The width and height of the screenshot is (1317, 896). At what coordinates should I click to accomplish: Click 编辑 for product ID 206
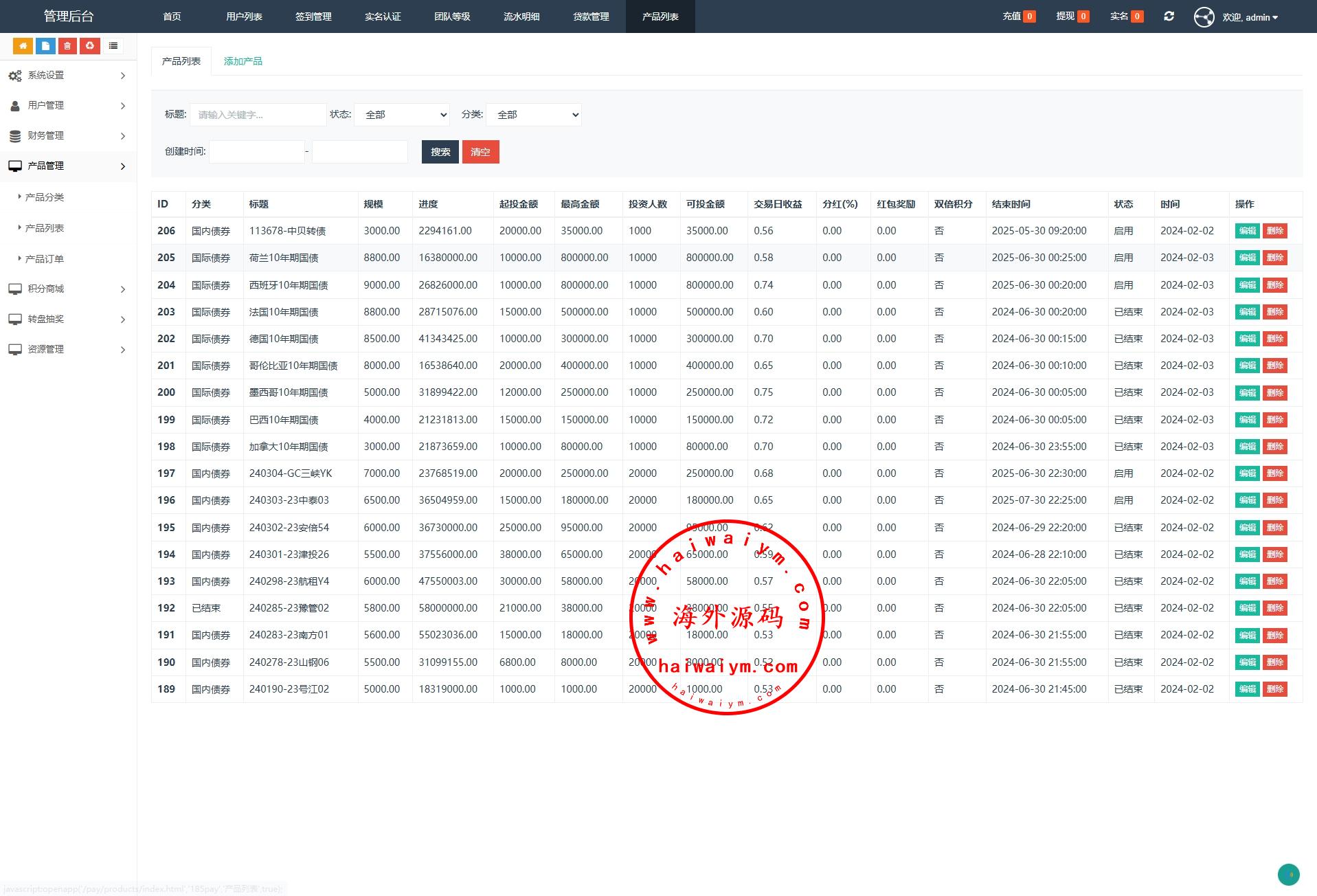tap(1247, 231)
